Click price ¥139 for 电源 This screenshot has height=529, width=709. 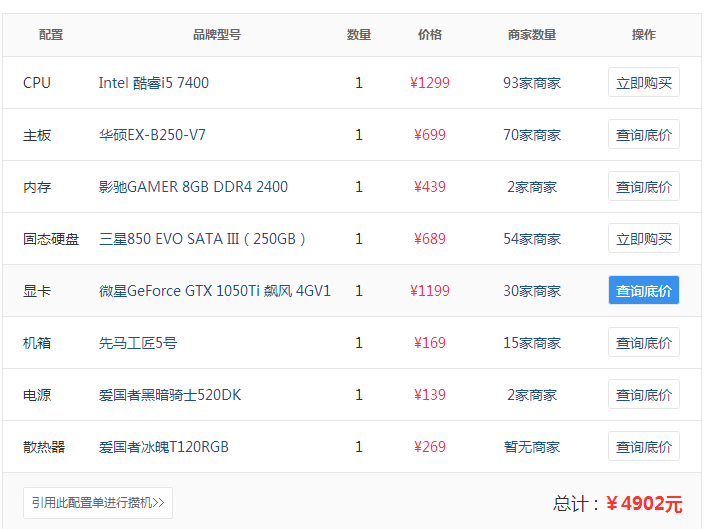tap(430, 395)
